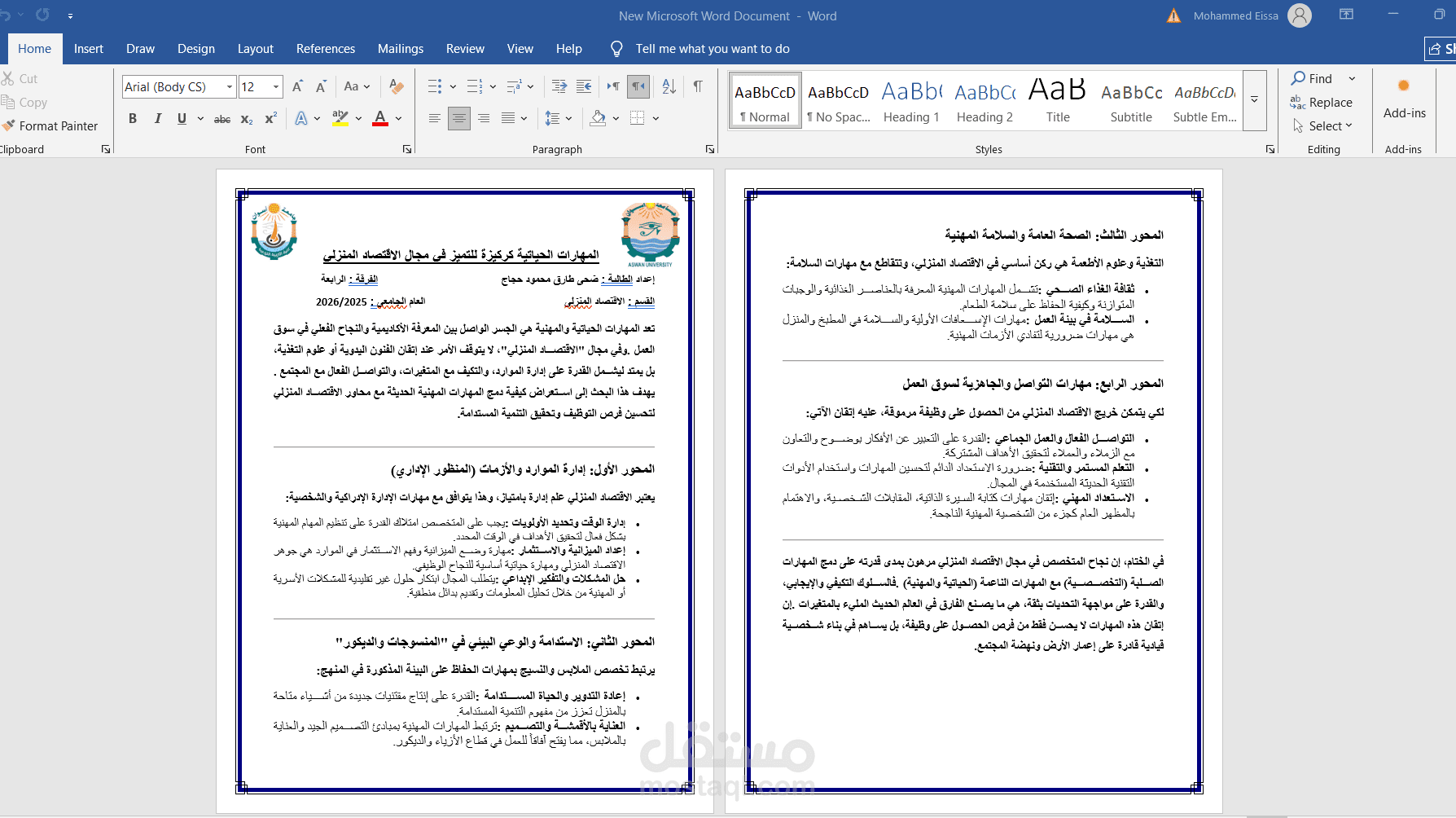Click the Ribbon Display Options icon

click(x=1347, y=15)
